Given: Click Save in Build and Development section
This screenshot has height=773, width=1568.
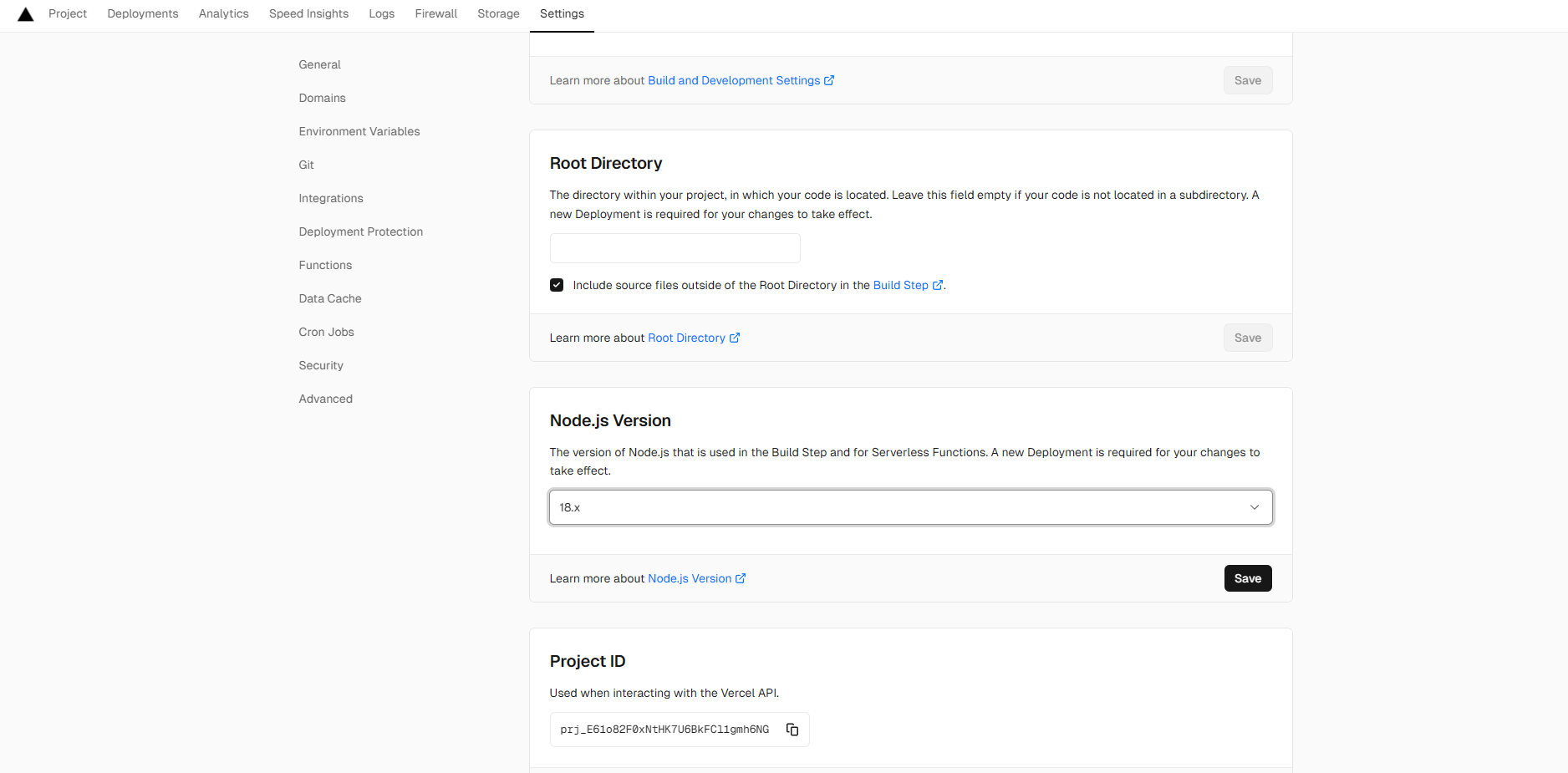Looking at the screenshot, I should [1248, 80].
